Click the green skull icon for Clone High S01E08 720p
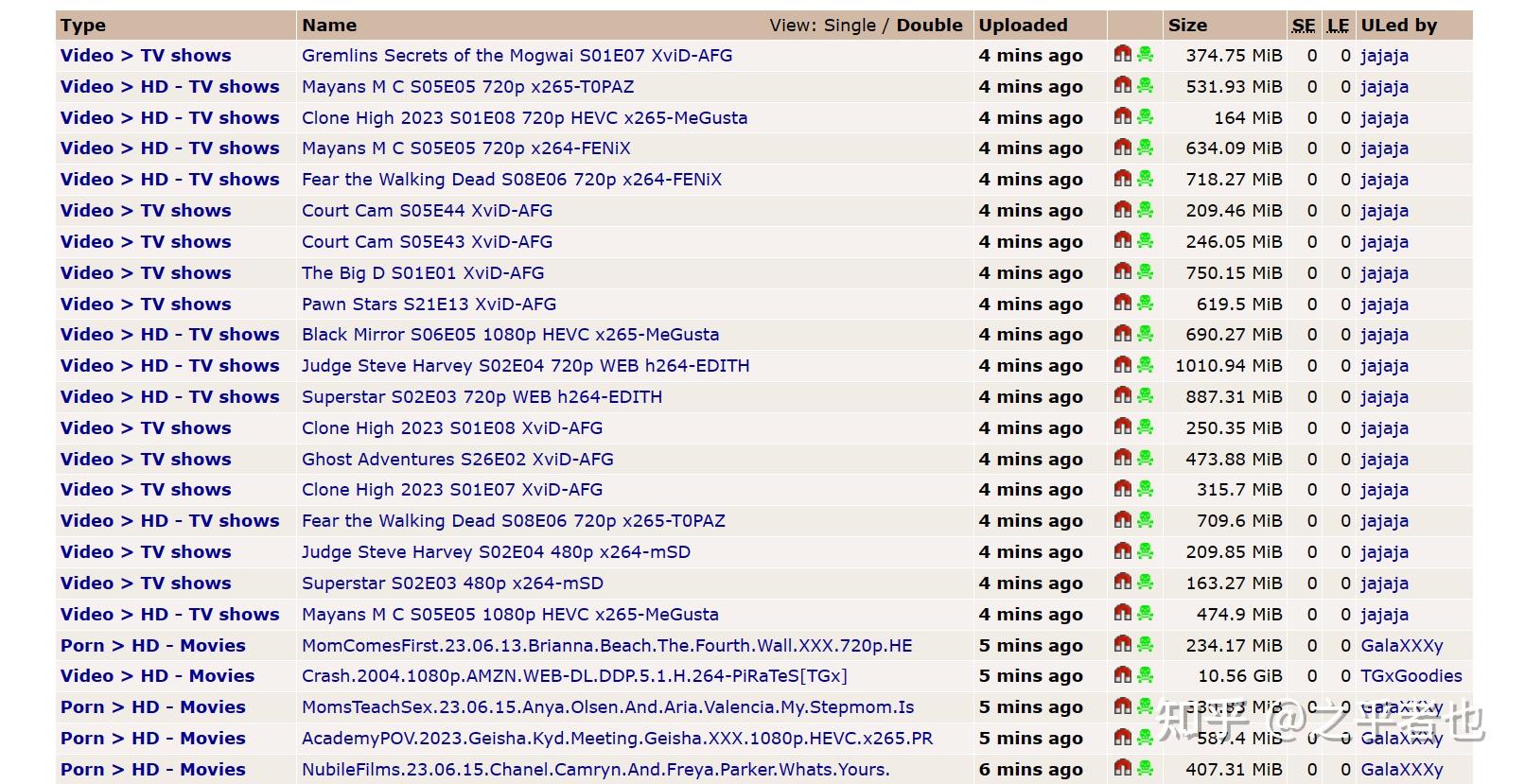Image resolution: width=1525 pixels, height=784 pixels. (1145, 117)
